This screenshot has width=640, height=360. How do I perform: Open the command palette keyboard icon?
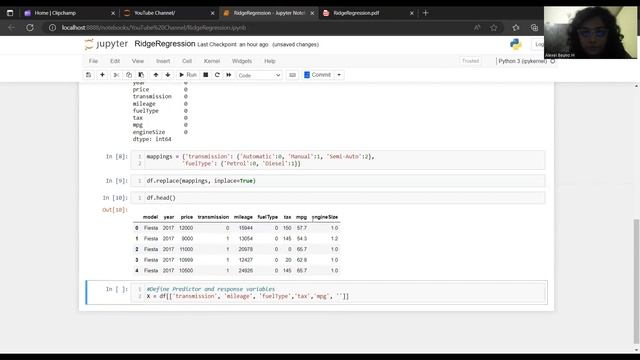pyautogui.click(x=292, y=75)
